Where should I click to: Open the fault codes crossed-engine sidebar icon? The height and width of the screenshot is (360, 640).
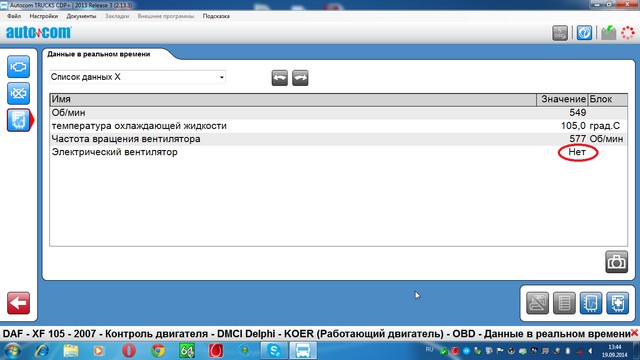18,93
